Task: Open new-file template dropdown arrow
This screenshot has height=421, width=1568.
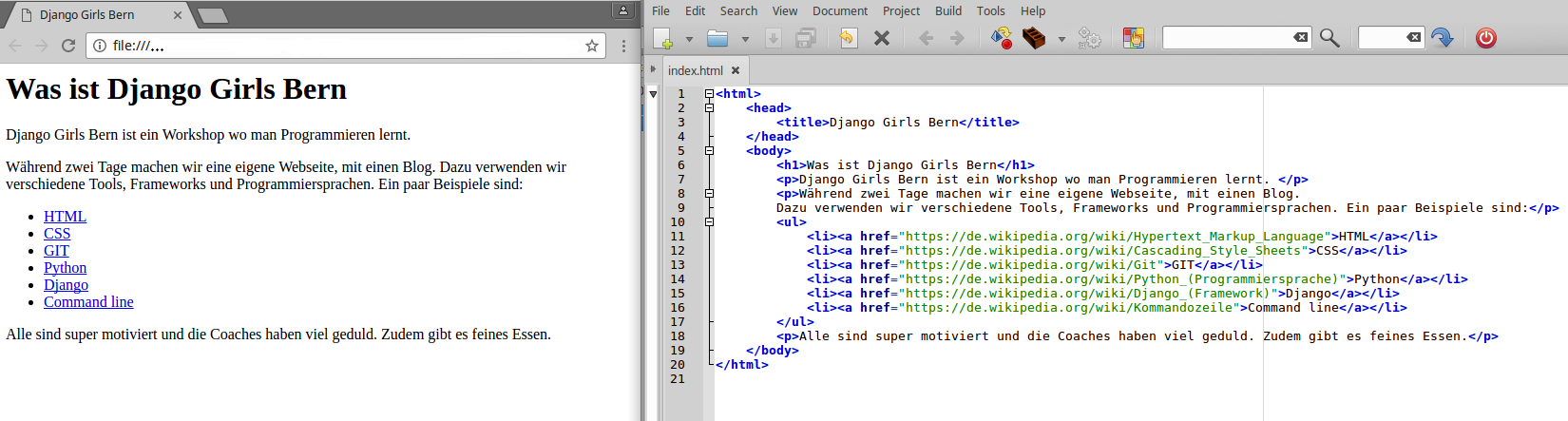Action: coord(689,39)
